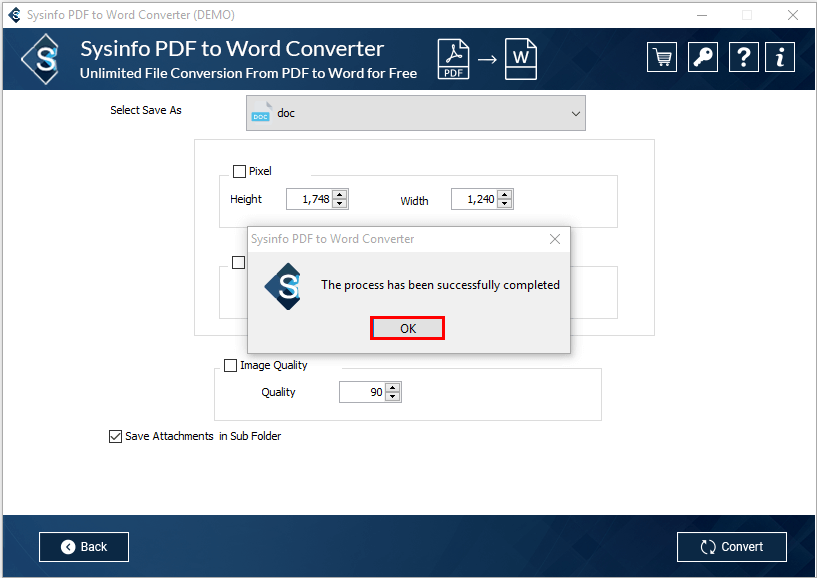Click the Sysinfo logo inside dialog
Viewport: 817px width, 578px height.
[x=284, y=286]
